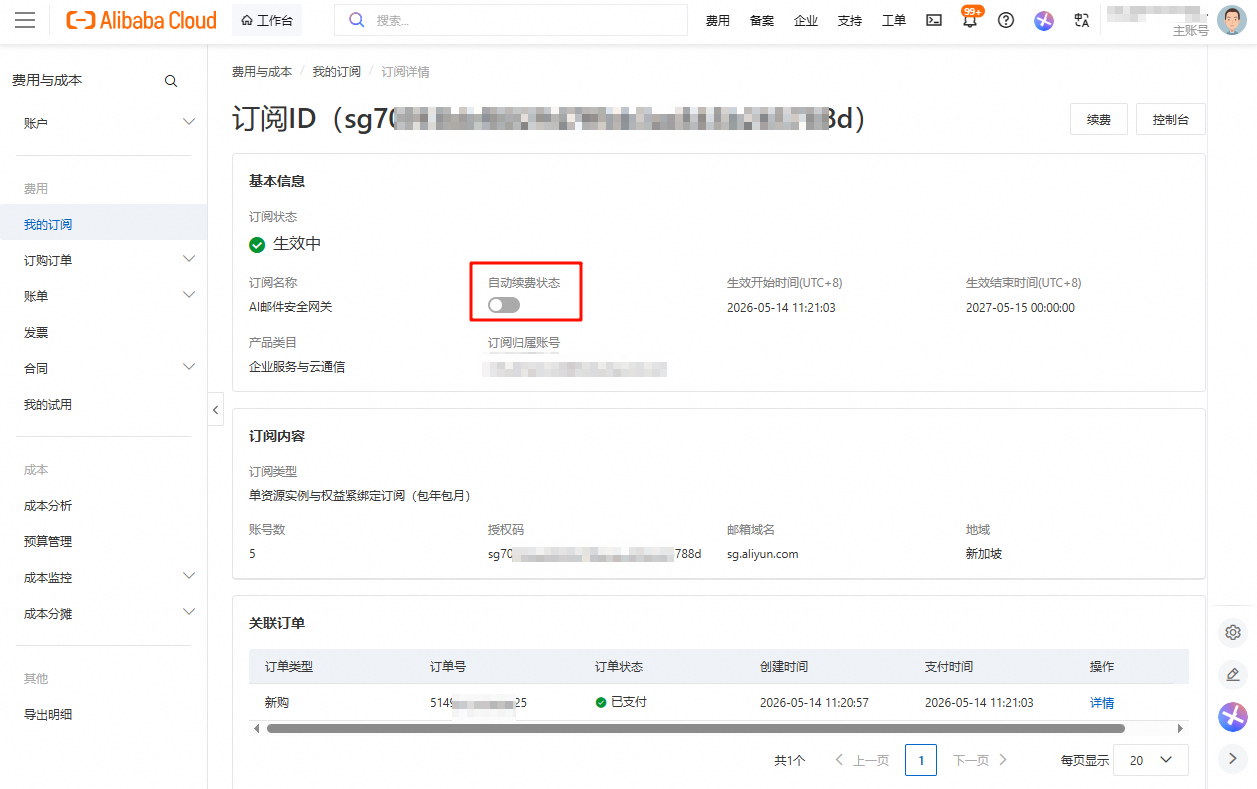The width and height of the screenshot is (1257, 789).
Task: Click the search magnifier in top search bar
Action: click(356, 20)
